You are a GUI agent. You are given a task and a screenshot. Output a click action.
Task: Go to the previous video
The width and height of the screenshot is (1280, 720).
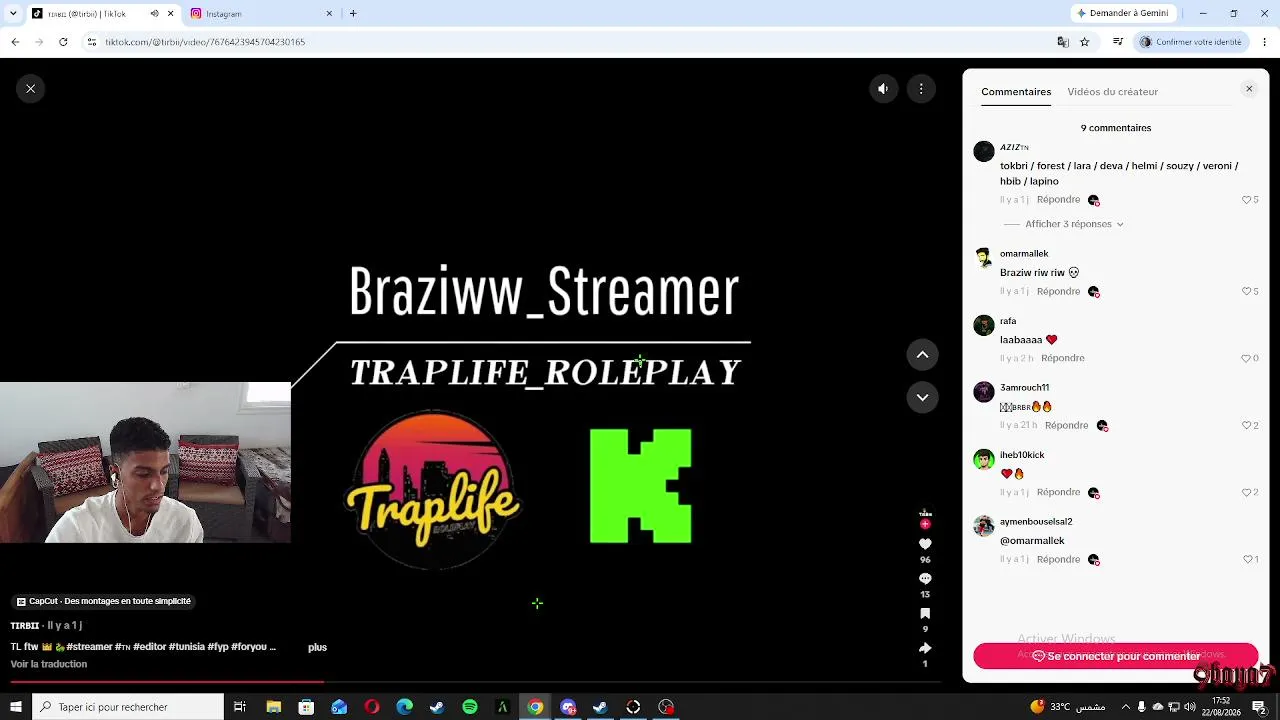pyautogui.click(x=922, y=354)
